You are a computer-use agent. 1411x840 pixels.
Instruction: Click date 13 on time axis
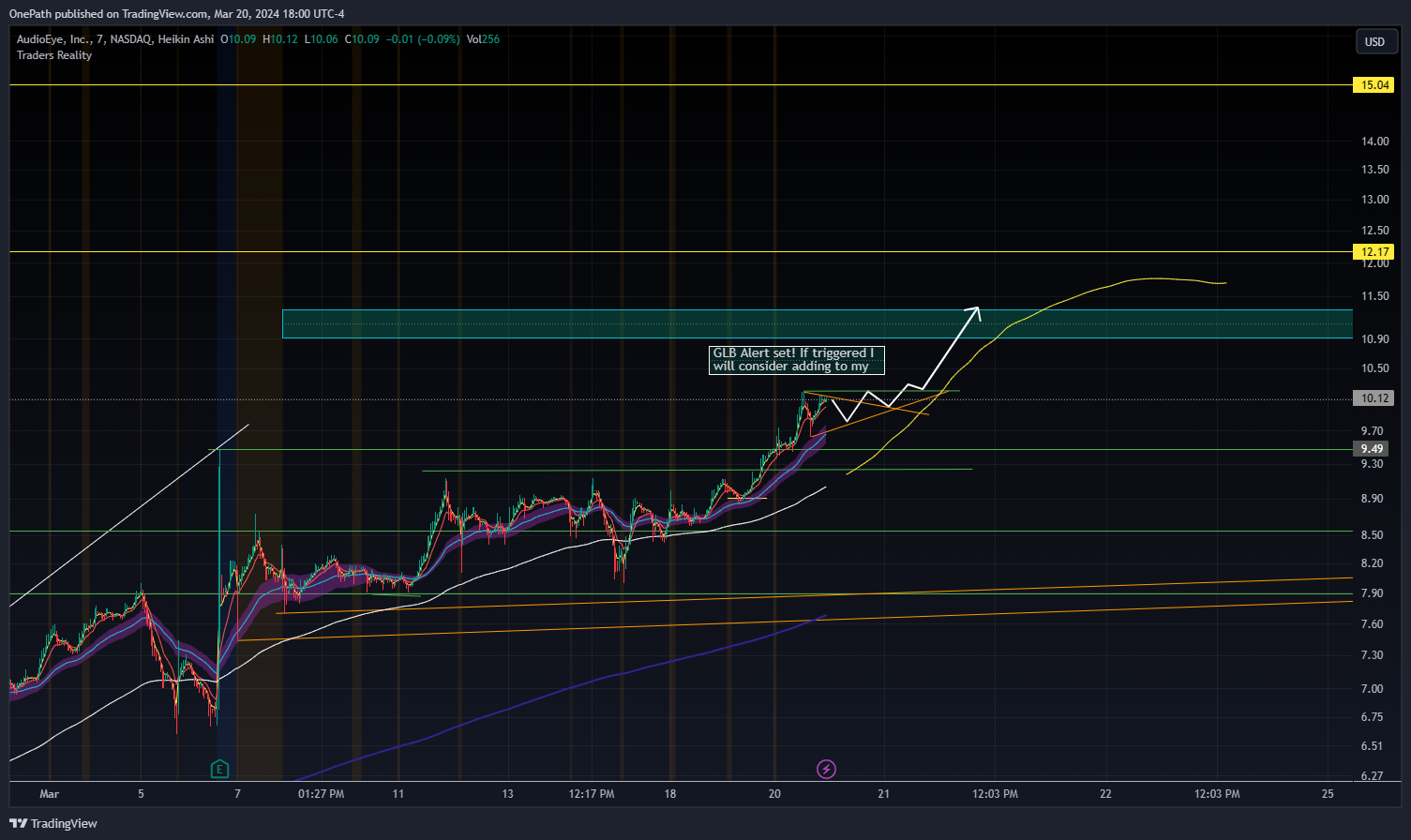507,794
